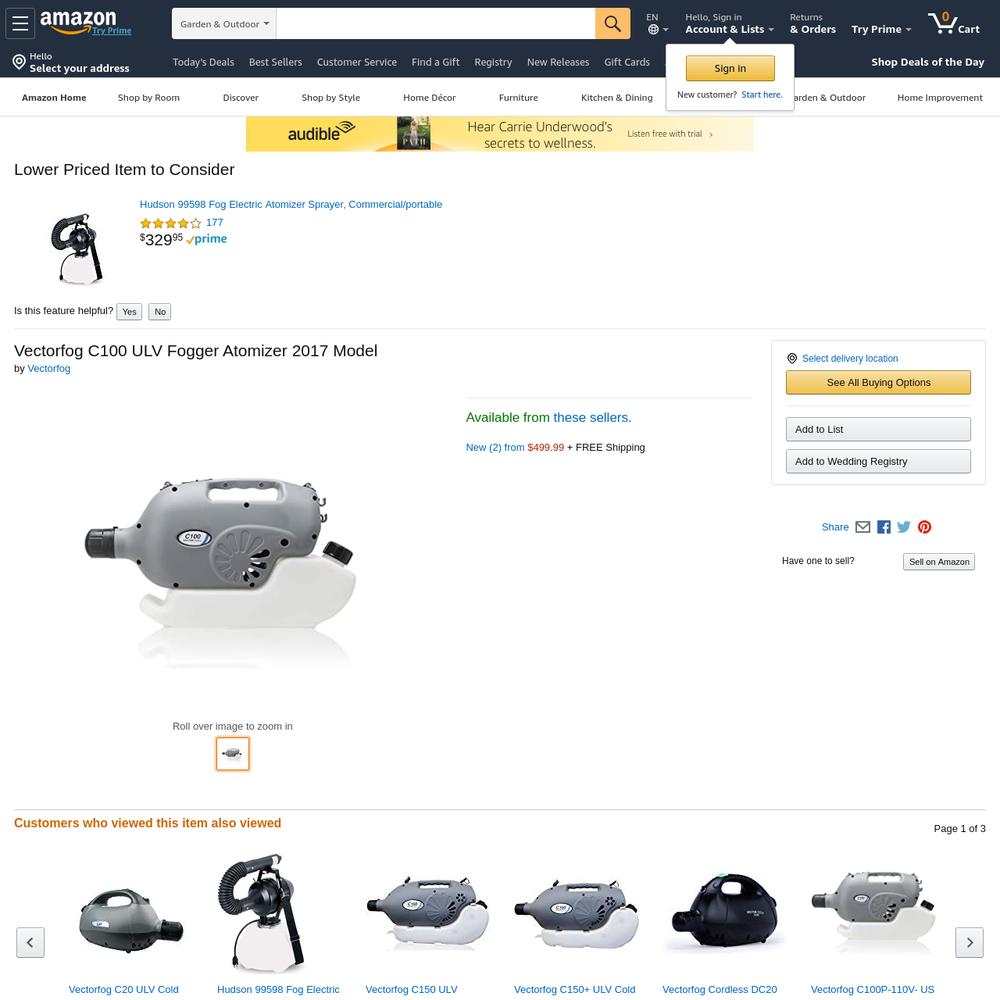Share via email envelope icon
This screenshot has width=1000, height=1000.
862,527
